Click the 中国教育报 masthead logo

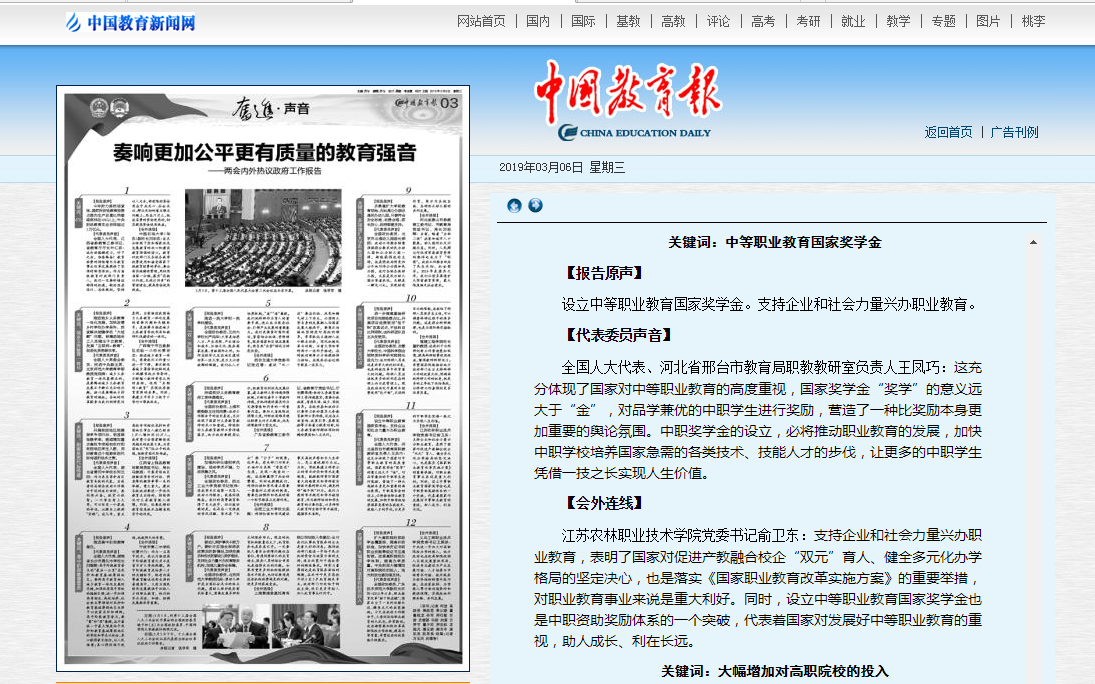(x=628, y=100)
